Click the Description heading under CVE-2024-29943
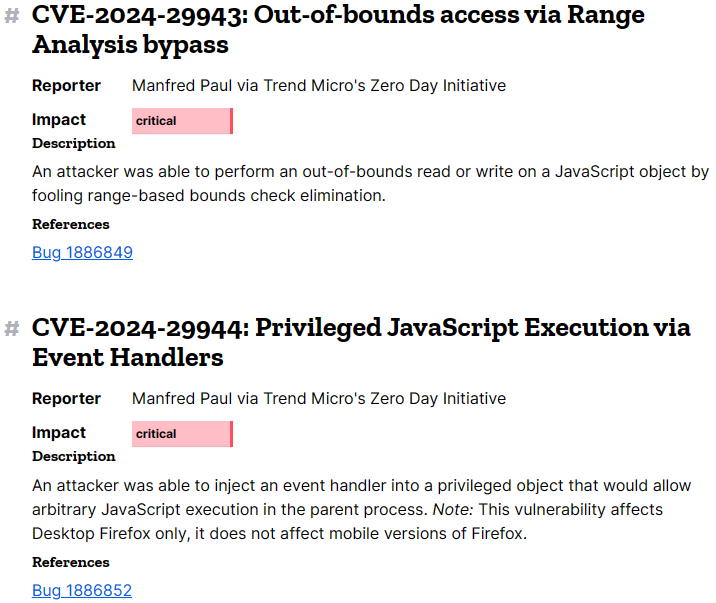This screenshot has height=603, width=716. (x=74, y=143)
